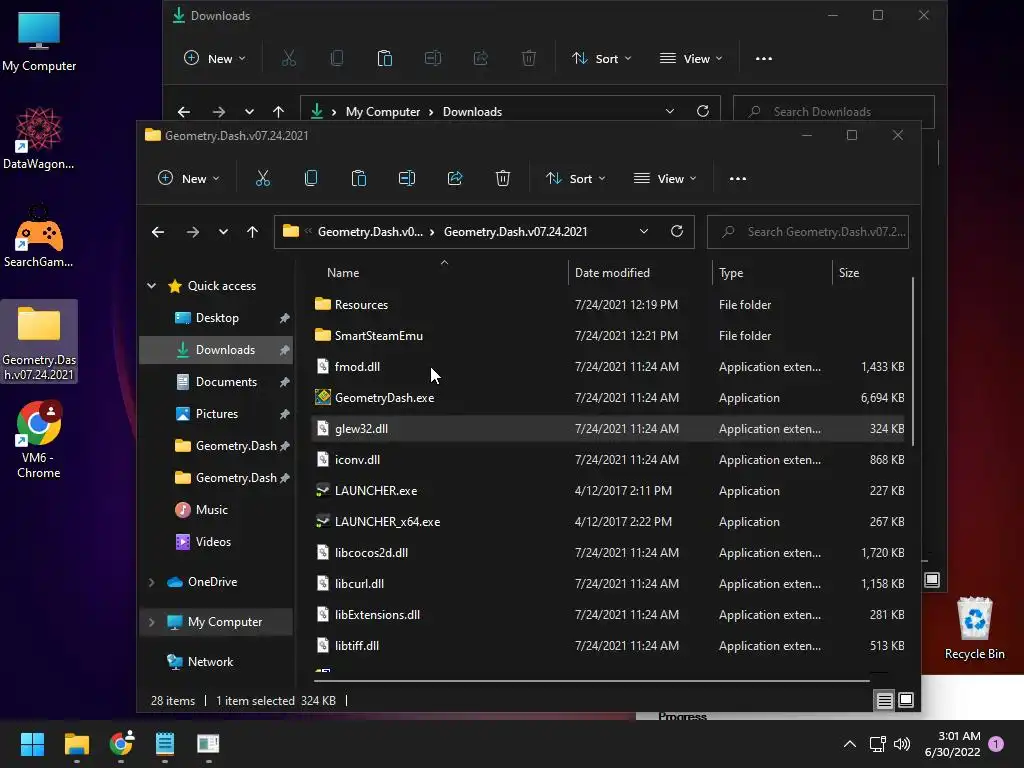Open the View dropdown in Geometry.Dash window
This screenshot has width=1024, height=768.
(x=665, y=178)
